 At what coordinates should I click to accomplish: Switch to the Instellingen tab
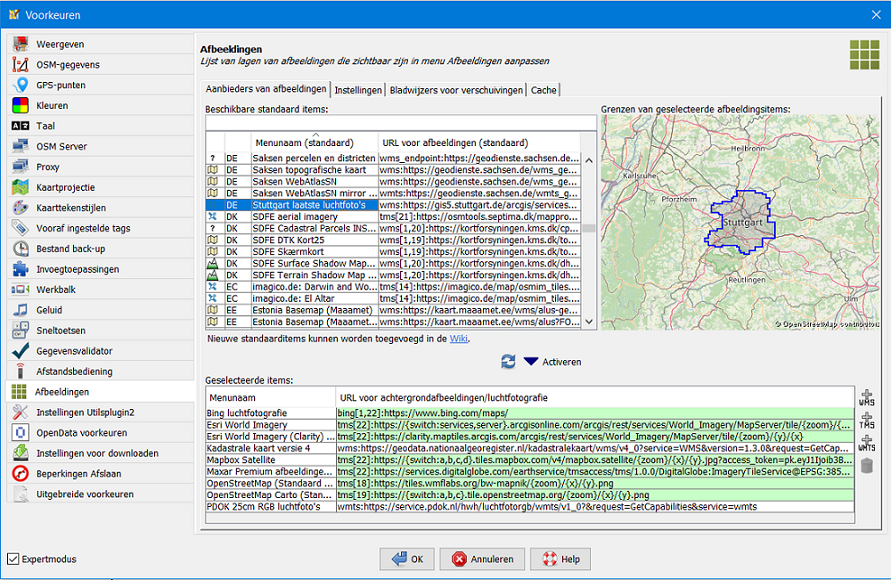pyautogui.click(x=358, y=90)
